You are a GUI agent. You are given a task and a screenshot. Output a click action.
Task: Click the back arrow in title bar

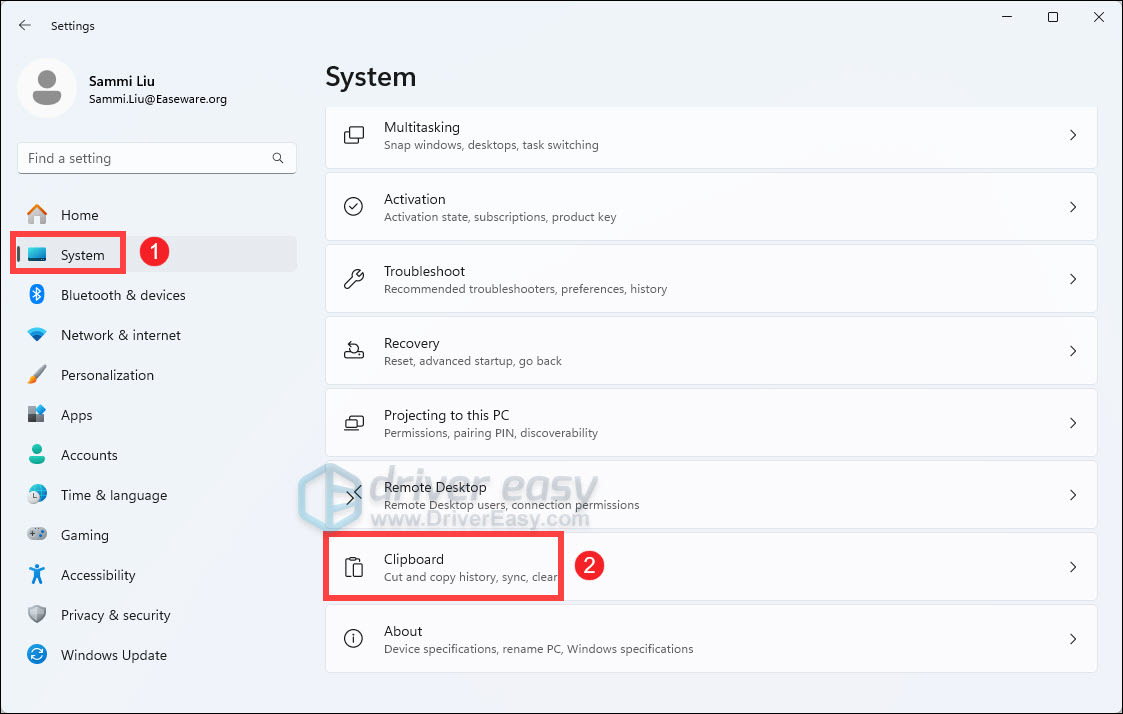pyautogui.click(x=25, y=25)
